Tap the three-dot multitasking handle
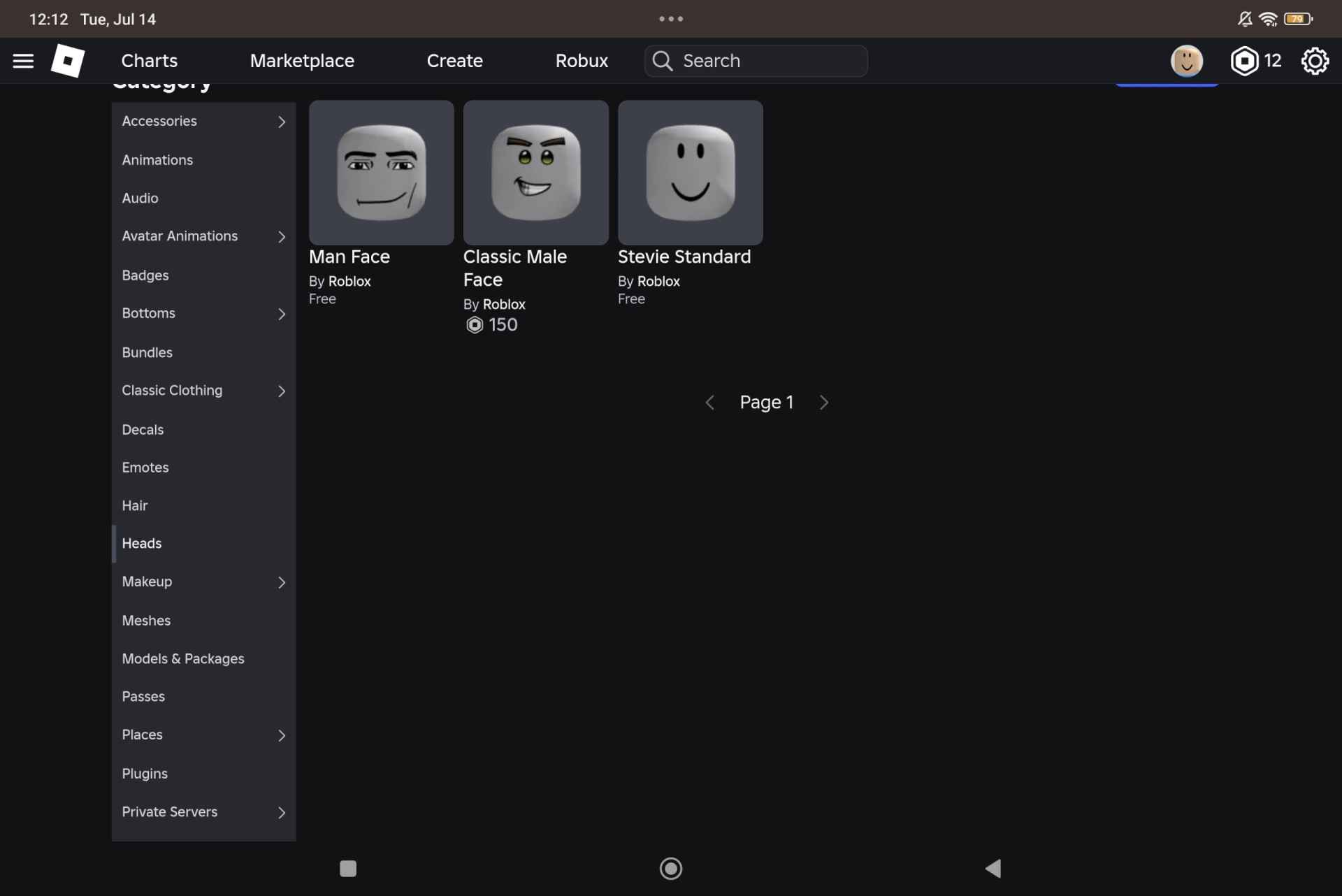1342x896 pixels. (x=671, y=19)
